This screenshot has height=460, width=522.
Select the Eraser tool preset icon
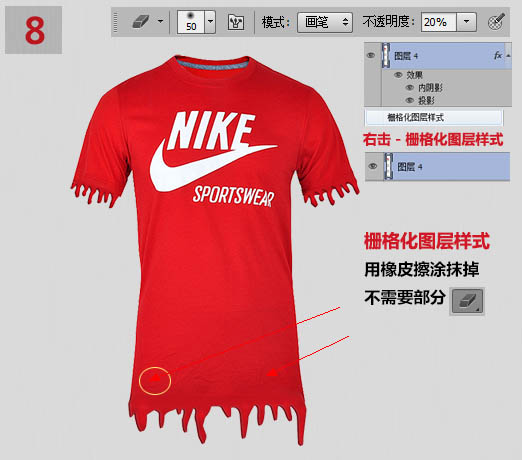point(140,22)
